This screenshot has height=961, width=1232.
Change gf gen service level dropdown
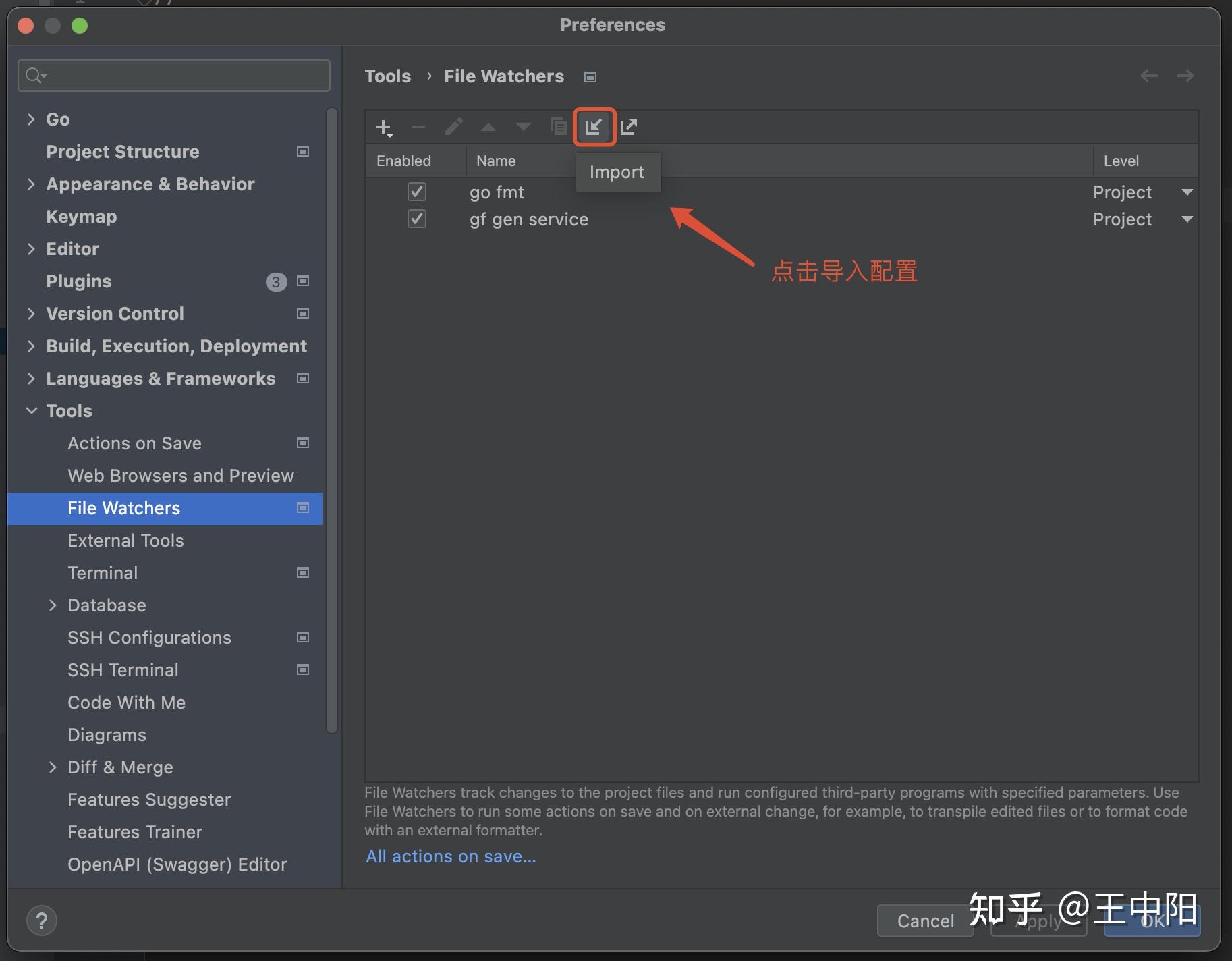coord(1187,219)
